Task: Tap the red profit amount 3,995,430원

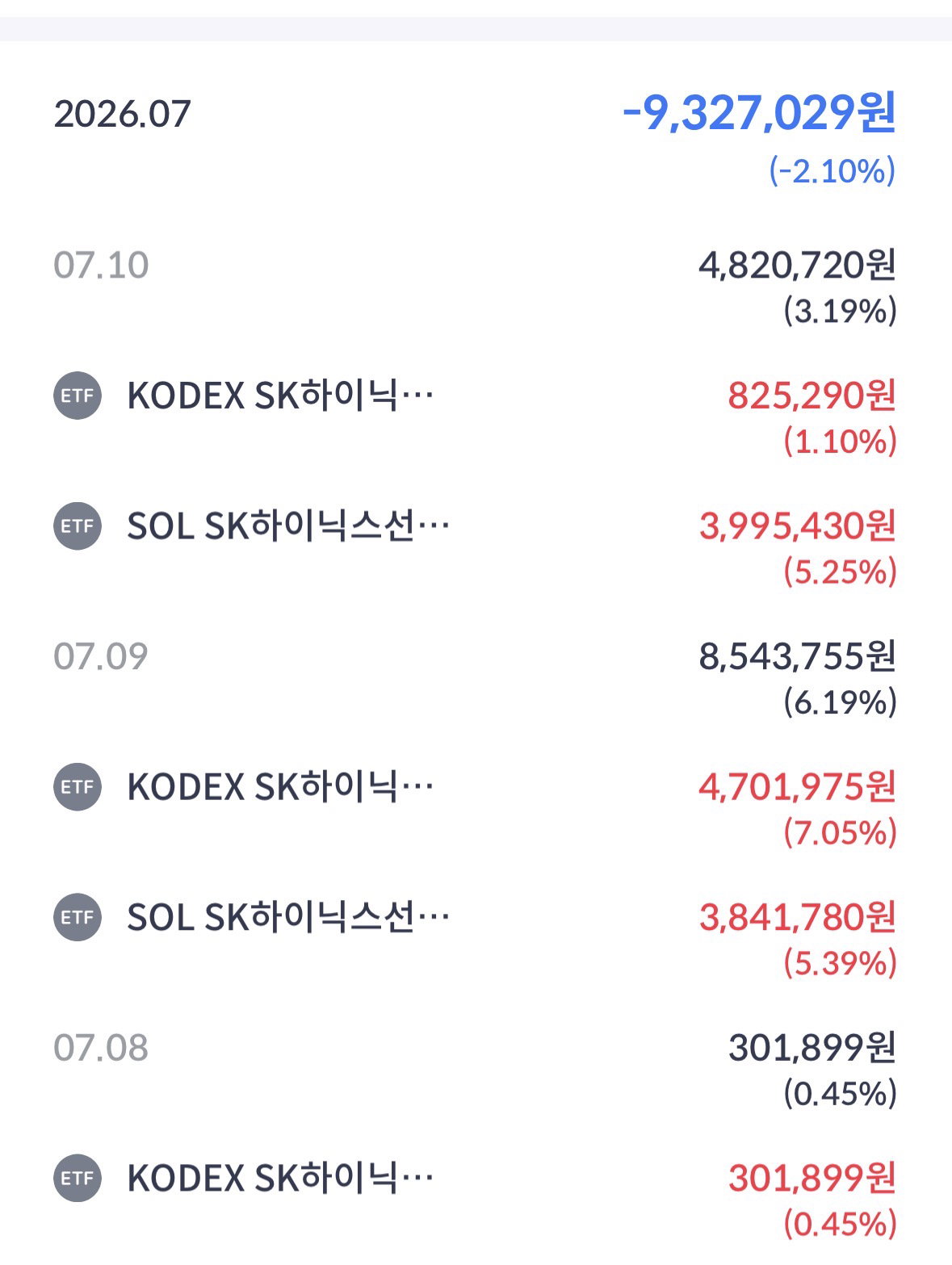Action: coord(798,526)
